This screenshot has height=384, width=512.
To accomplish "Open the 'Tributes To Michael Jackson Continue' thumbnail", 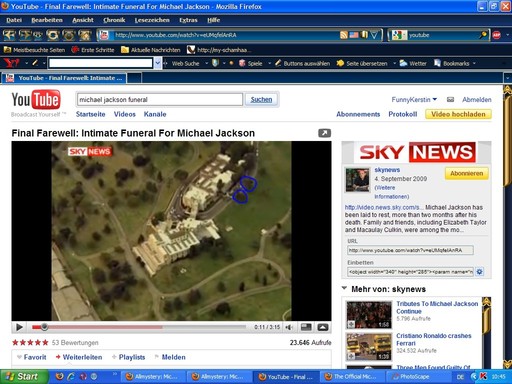I will click(369, 315).
